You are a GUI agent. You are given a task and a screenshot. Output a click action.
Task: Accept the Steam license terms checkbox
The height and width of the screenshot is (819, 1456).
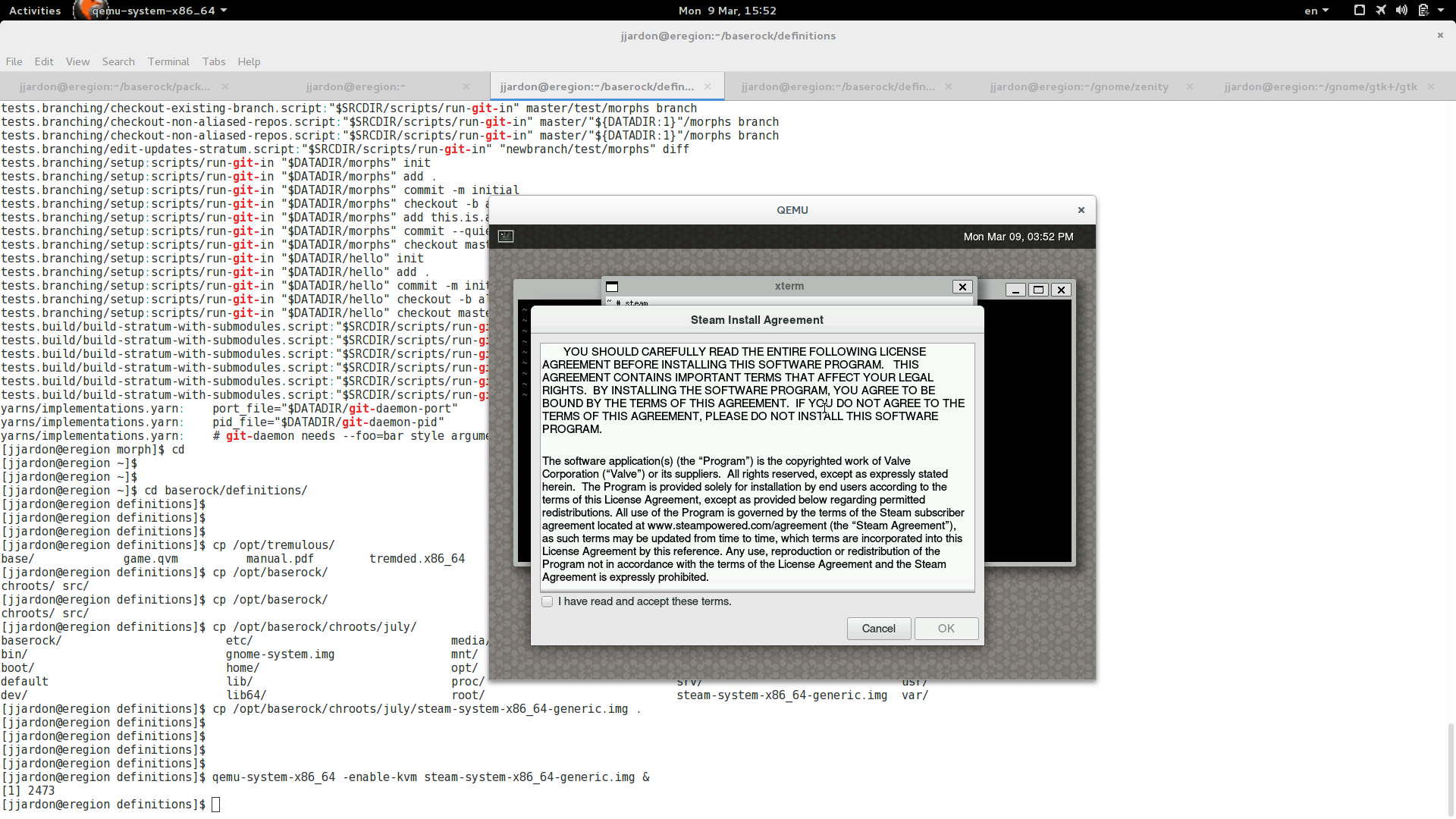tap(548, 601)
